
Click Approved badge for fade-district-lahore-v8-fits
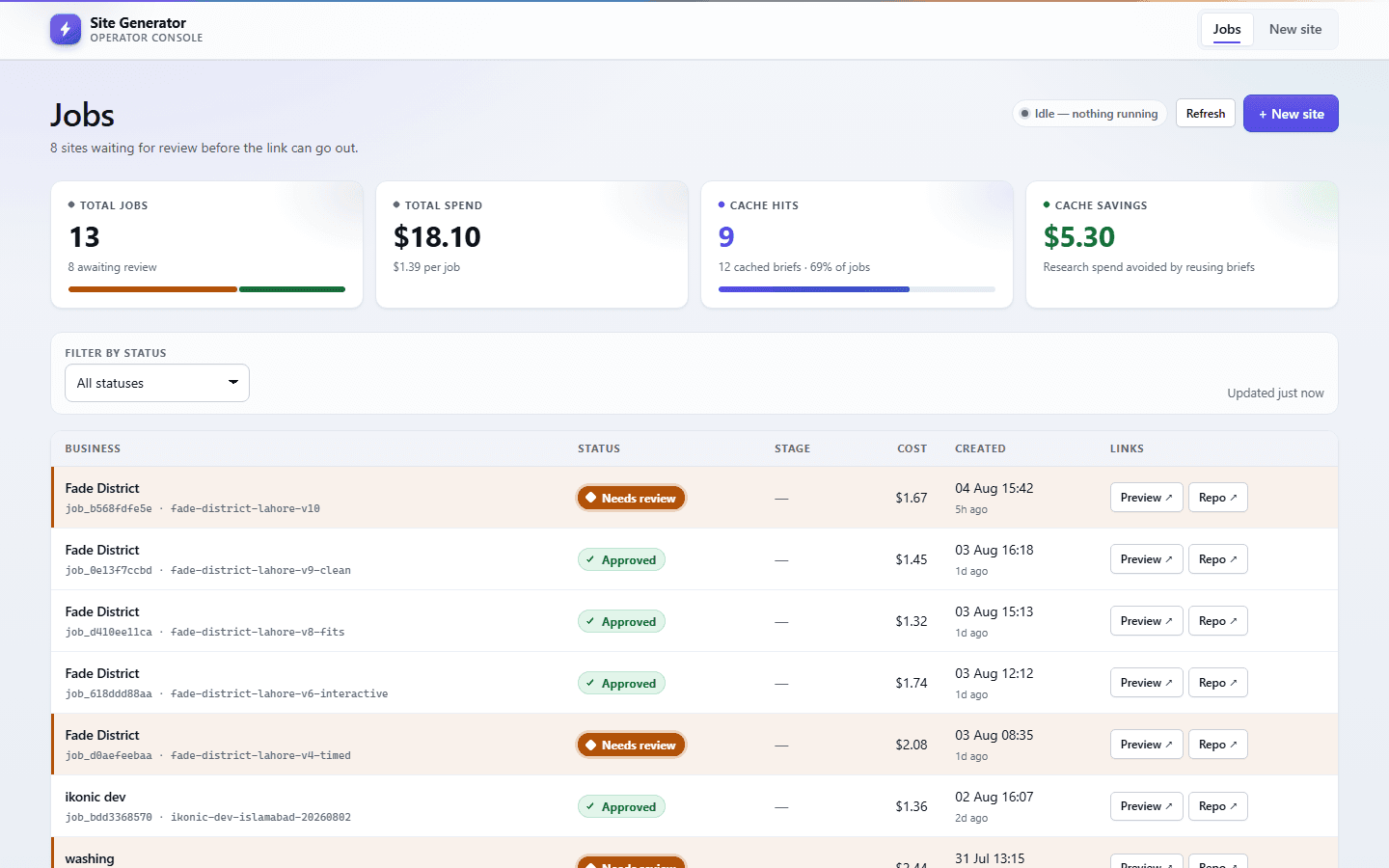pos(621,621)
